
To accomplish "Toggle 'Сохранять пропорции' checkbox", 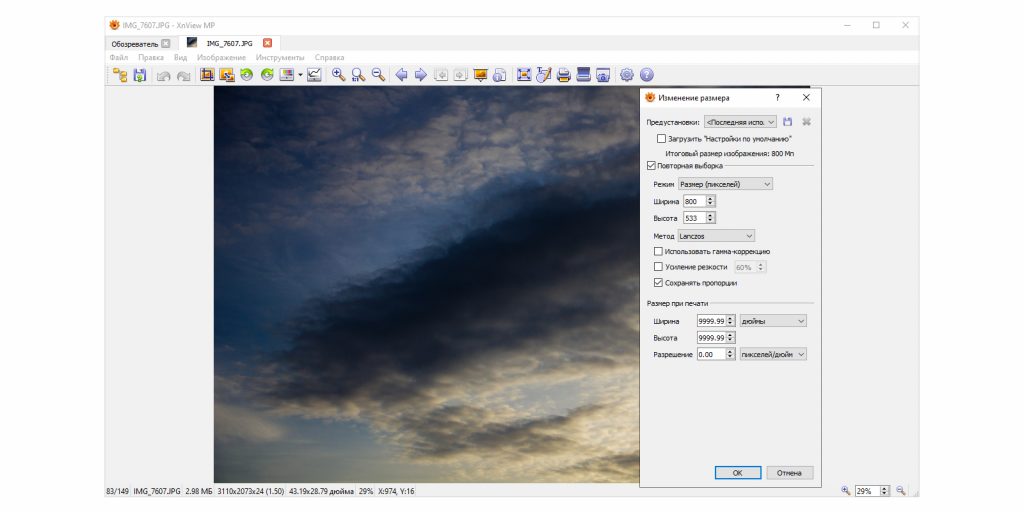I will 658,283.
